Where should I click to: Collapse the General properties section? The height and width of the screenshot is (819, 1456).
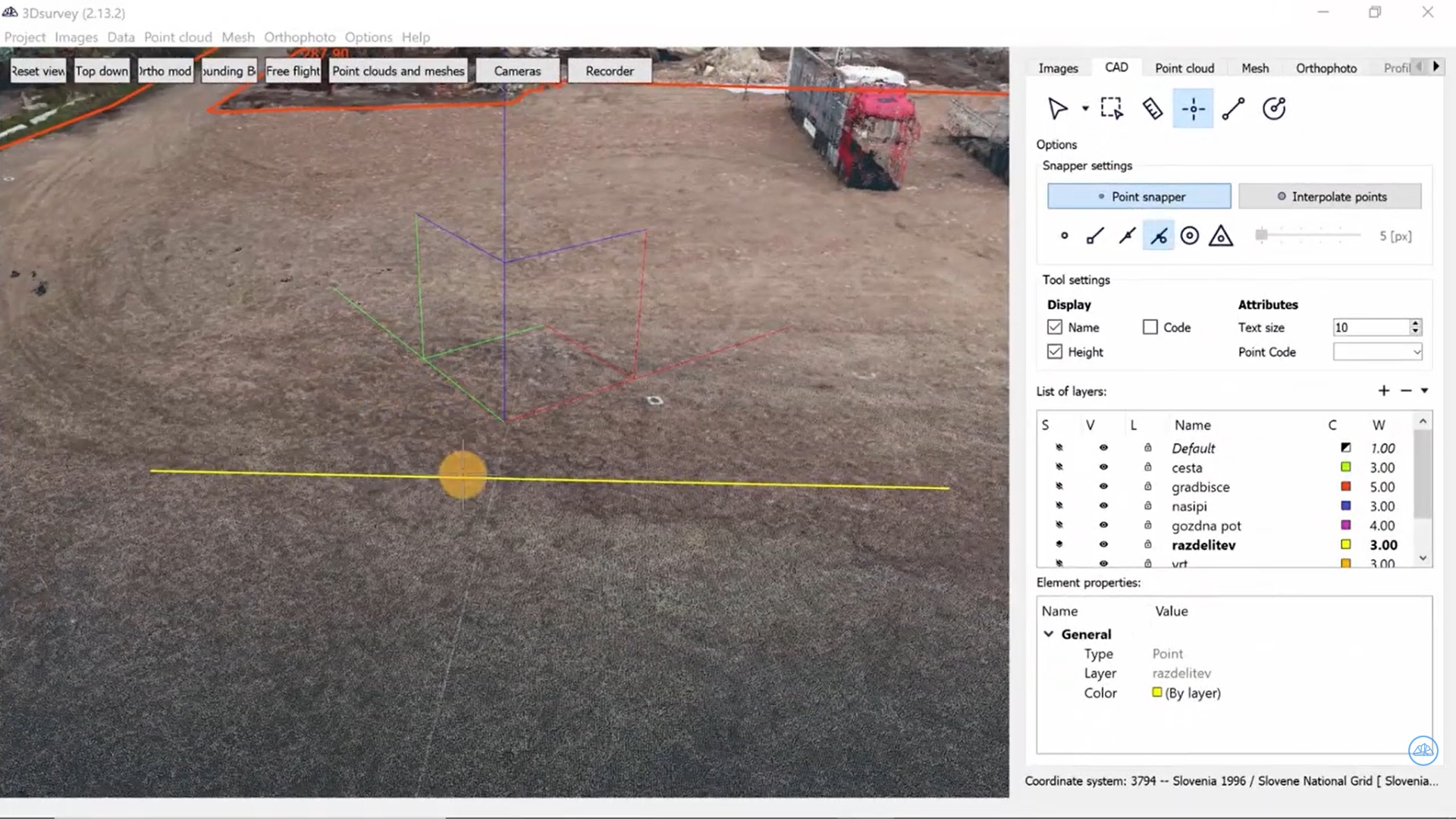coord(1050,634)
